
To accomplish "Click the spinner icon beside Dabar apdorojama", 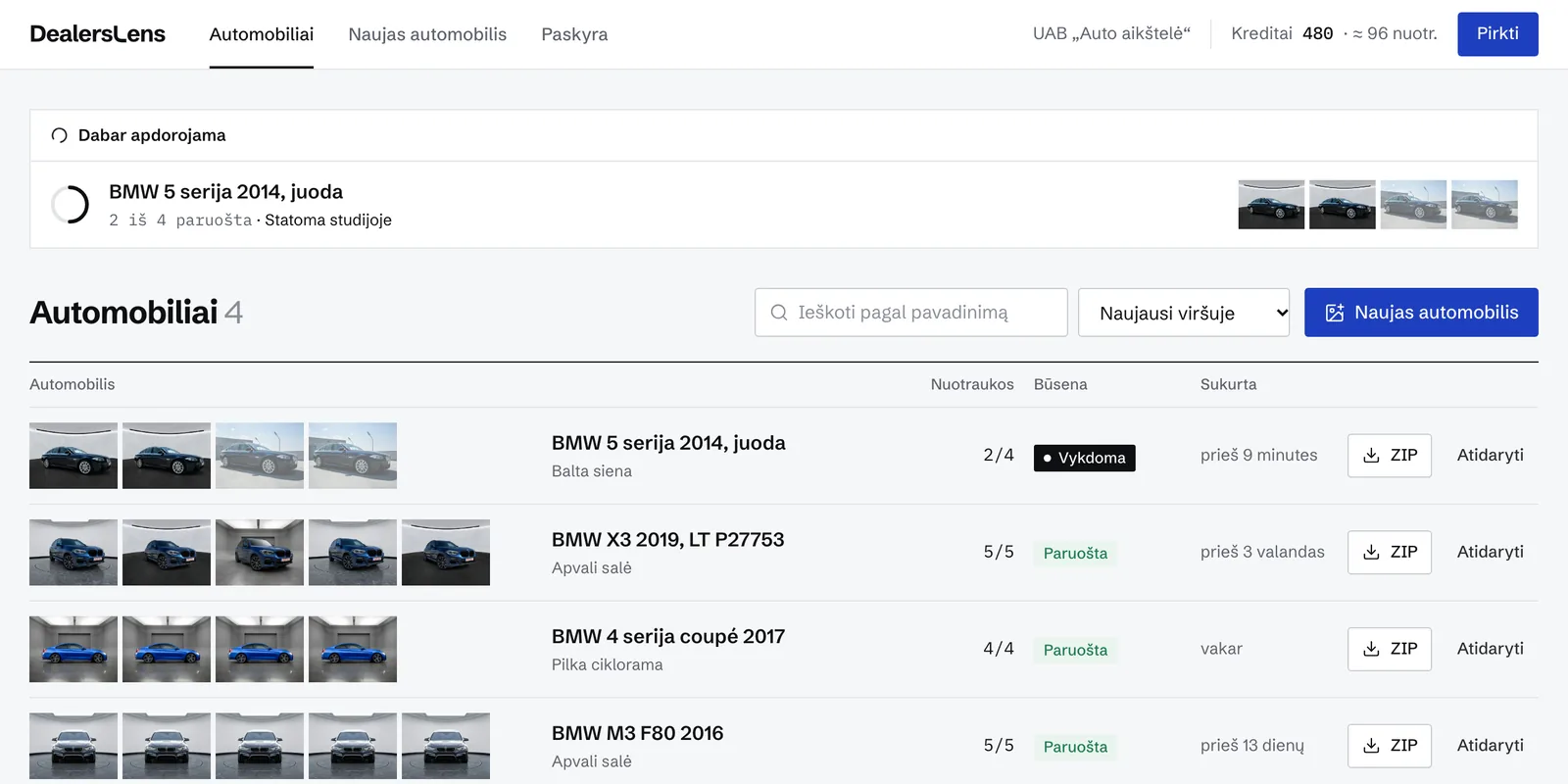I will pyautogui.click(x=59, y=135).
